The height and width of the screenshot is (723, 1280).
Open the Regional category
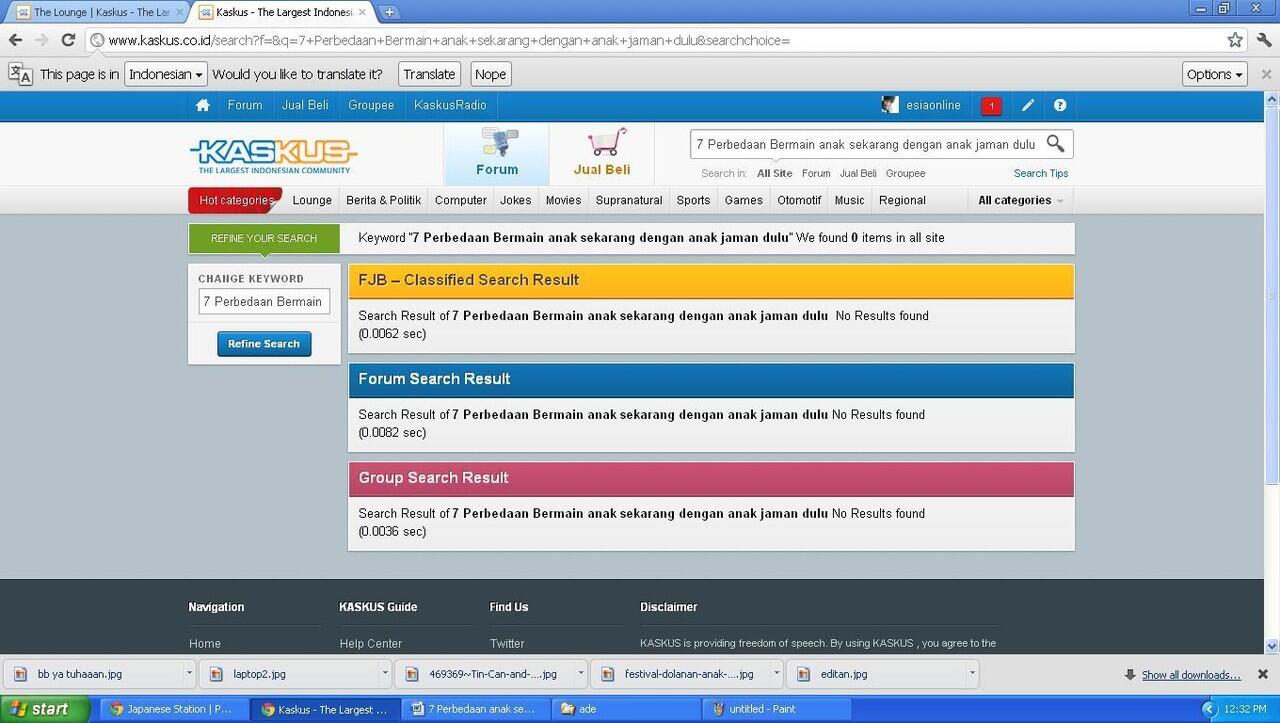(902, 200)
